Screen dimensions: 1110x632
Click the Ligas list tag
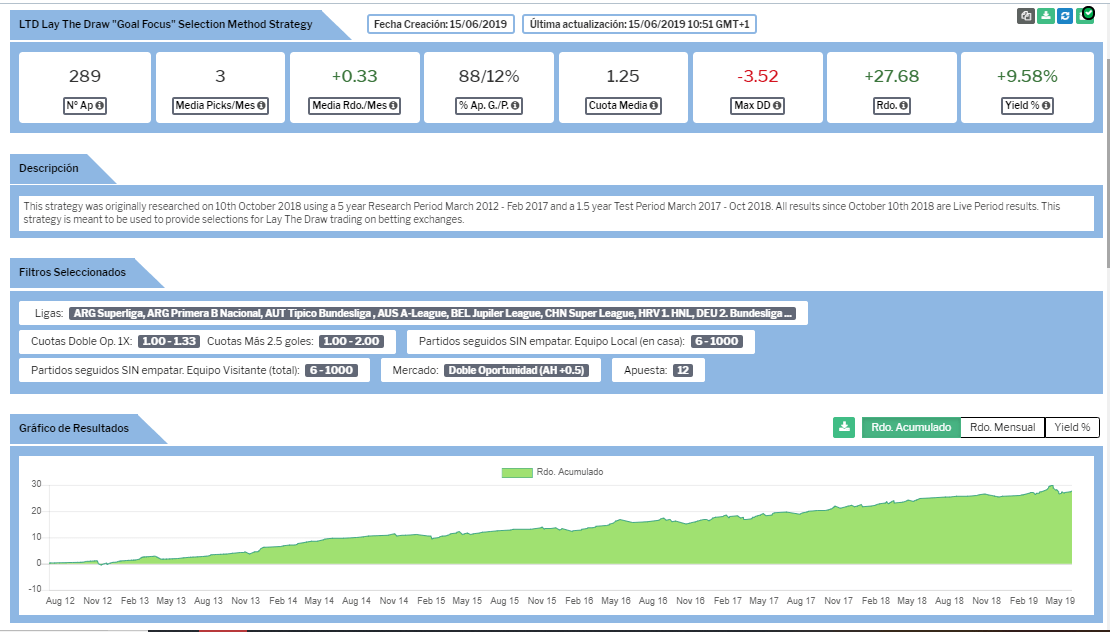click(433, 313)
